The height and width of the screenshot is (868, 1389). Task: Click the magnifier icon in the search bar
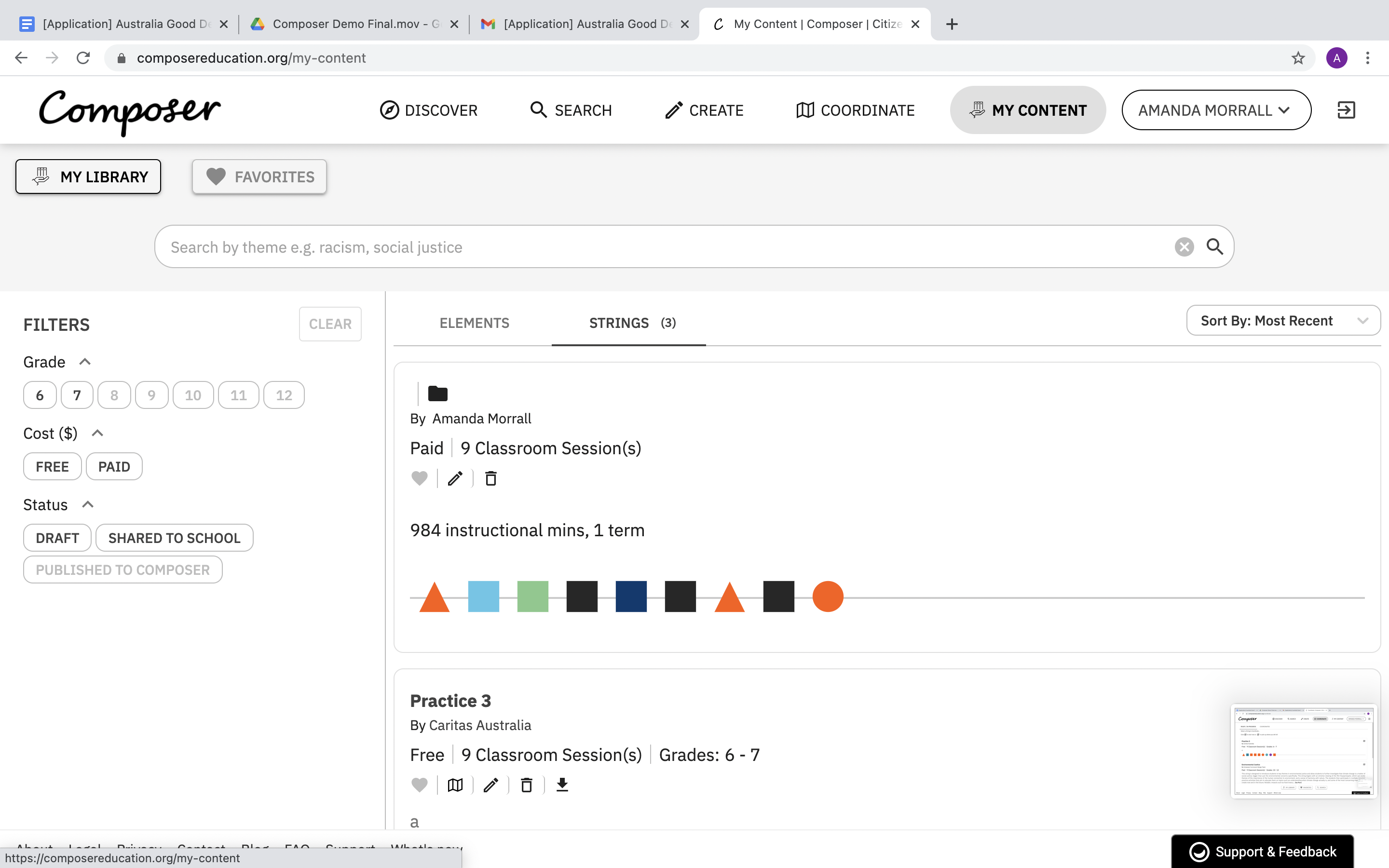[x=1214, y=247]
